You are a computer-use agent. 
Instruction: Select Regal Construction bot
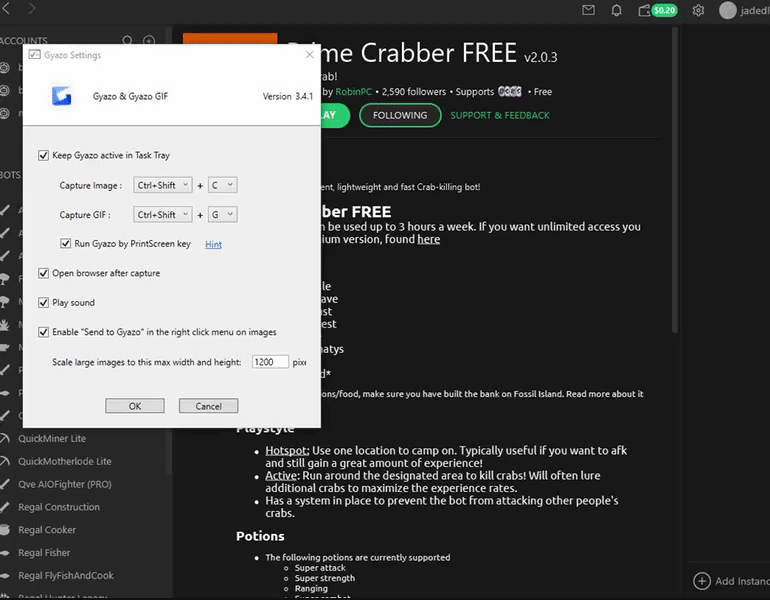tap(59, 507)
